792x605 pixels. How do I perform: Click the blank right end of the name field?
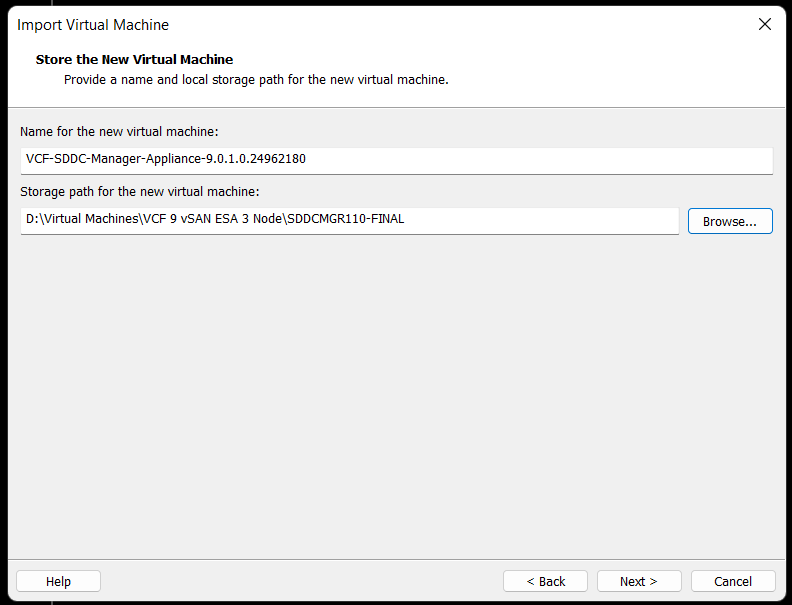pos(600,159)
